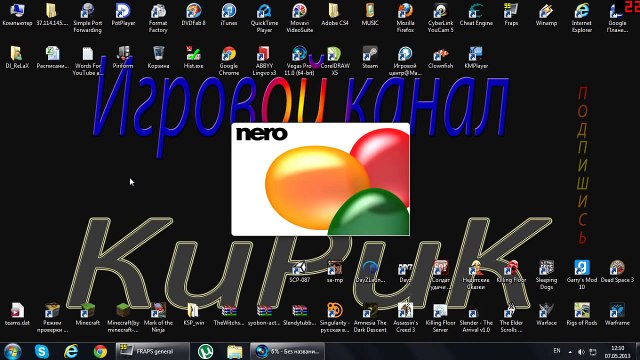Open the Sleeping Dogs shortcut

(x=546, y=275)
